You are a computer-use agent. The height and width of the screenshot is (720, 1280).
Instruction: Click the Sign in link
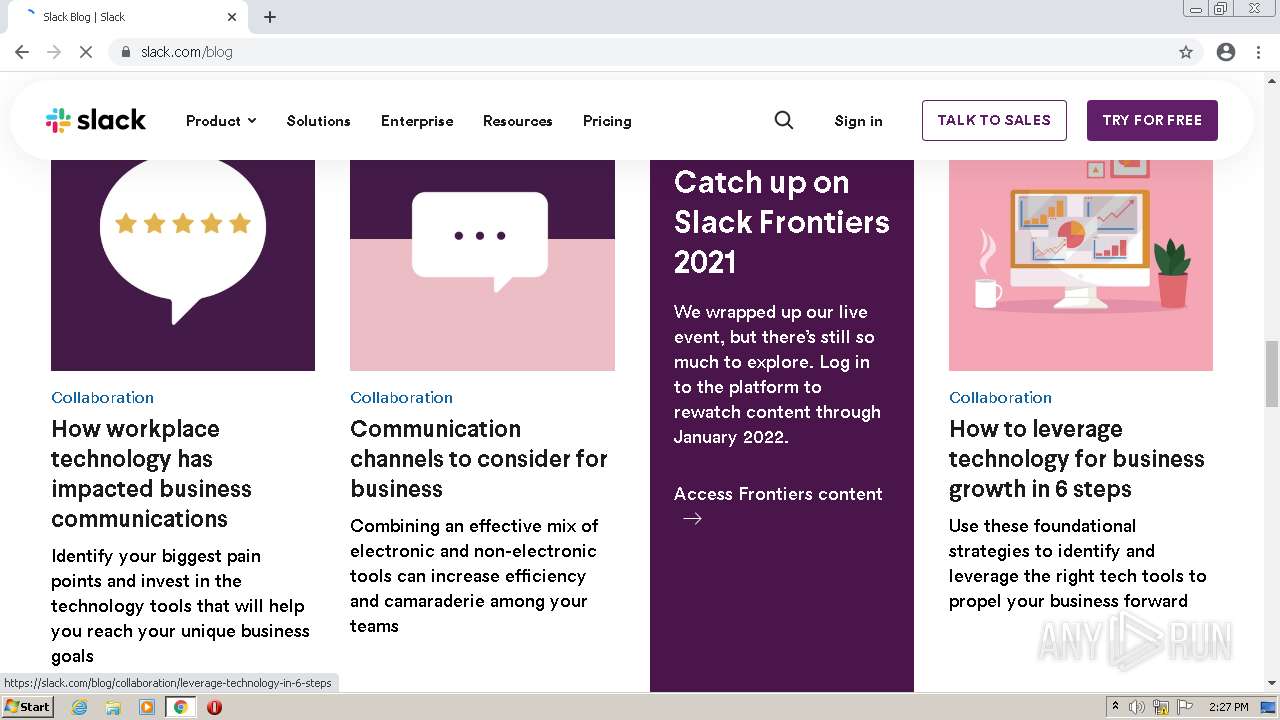858,120
